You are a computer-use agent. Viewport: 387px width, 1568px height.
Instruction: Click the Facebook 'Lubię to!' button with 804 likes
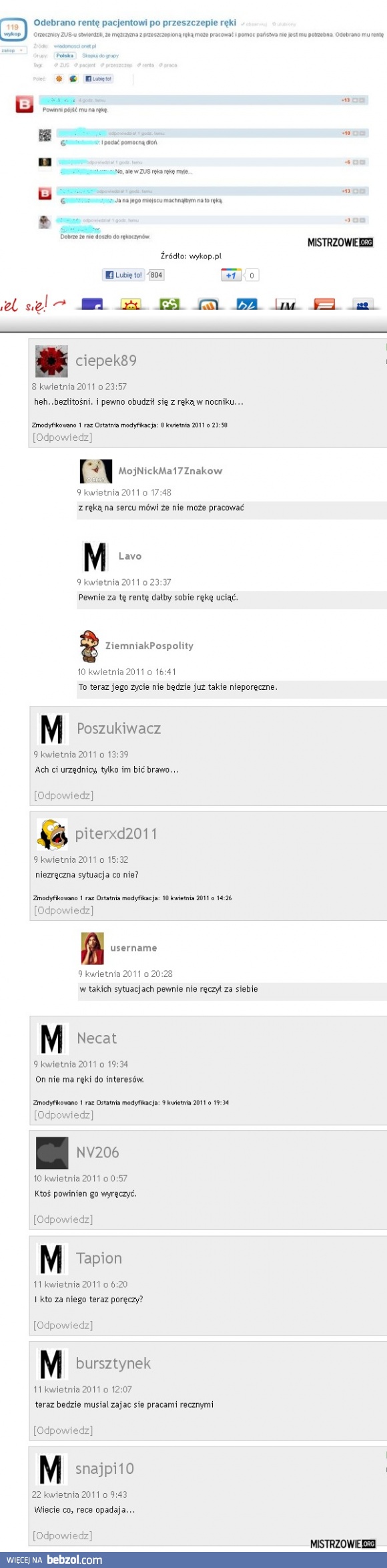[123, 275]
